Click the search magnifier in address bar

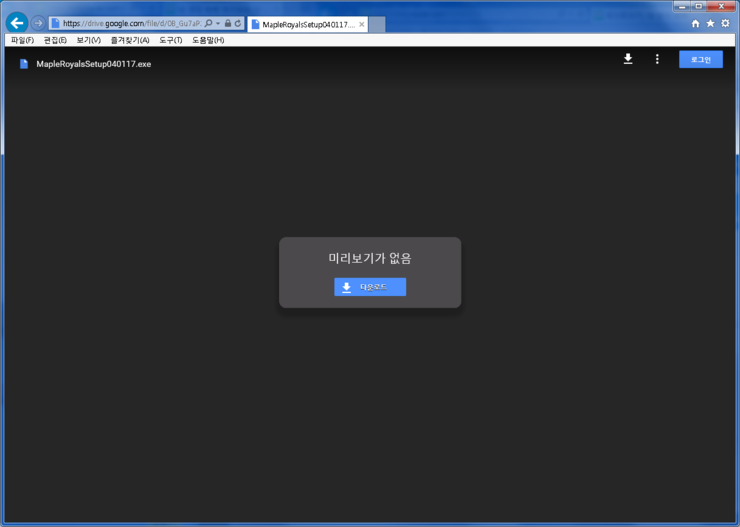[209, 23]
